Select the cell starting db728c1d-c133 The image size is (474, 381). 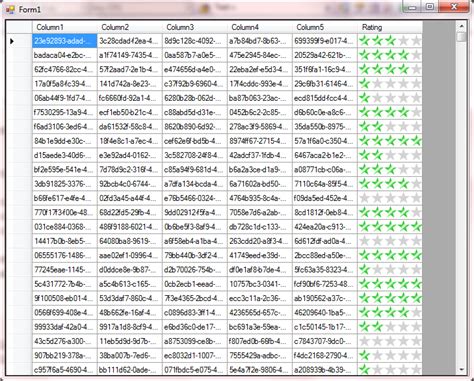tap(260, 227)
